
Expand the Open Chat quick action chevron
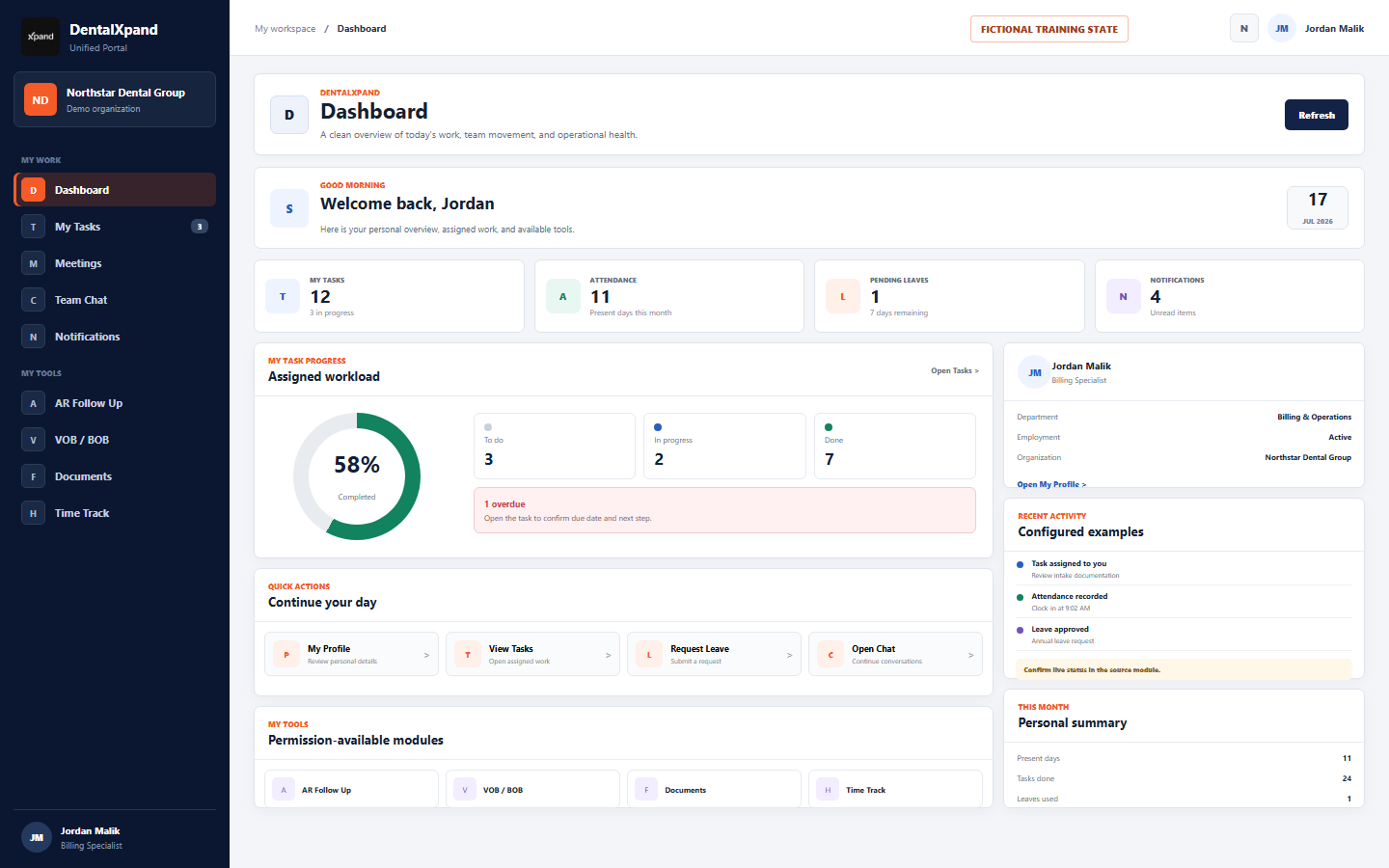(x=970, y=655)
